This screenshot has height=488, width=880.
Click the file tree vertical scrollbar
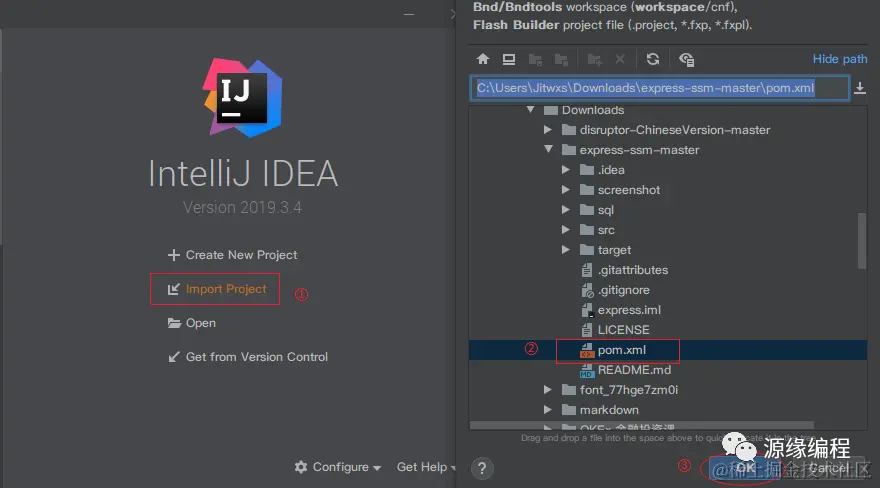tap(861, 241)
